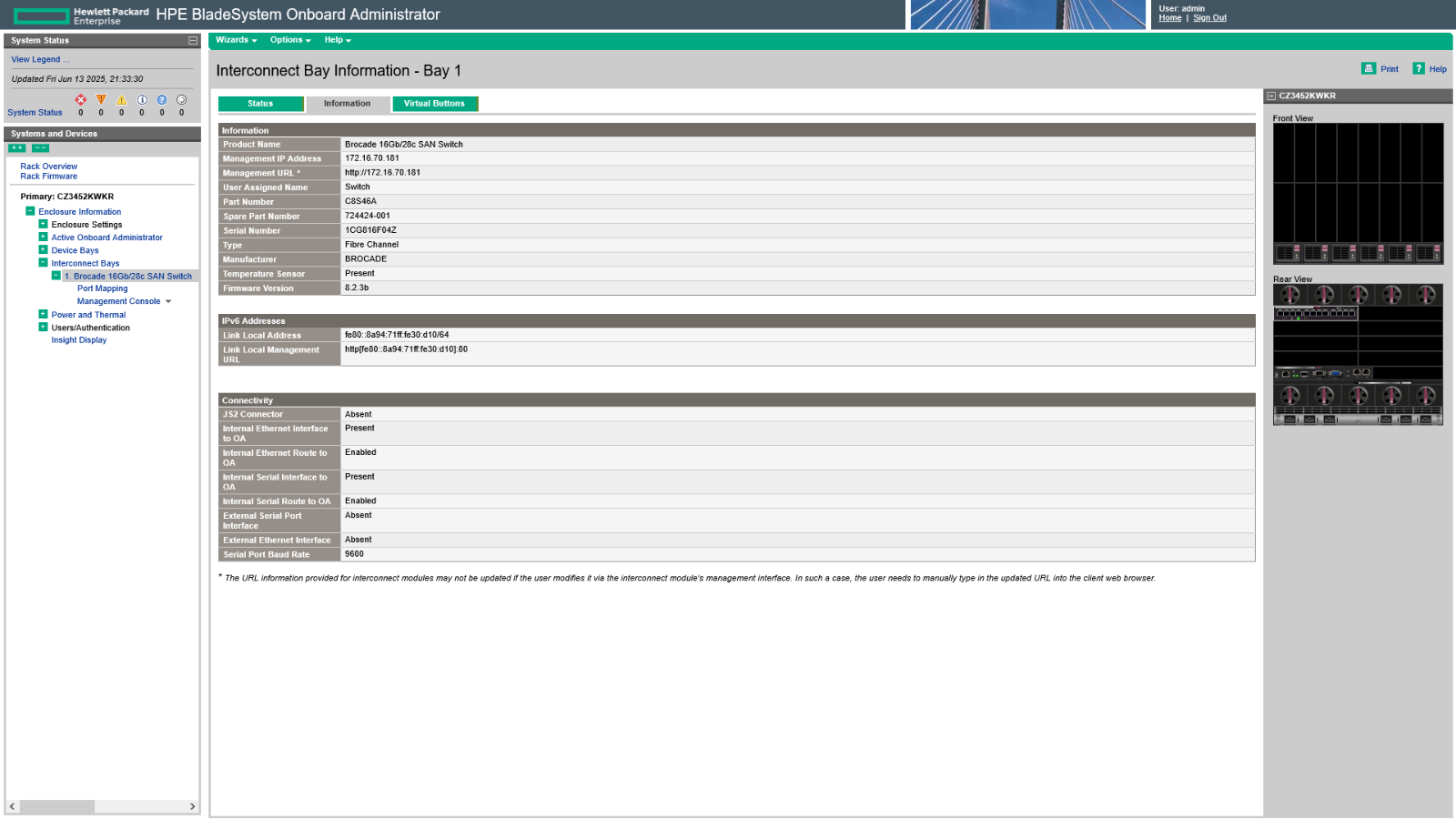Expand the Power and Thermal node

(x=43, y=314)
